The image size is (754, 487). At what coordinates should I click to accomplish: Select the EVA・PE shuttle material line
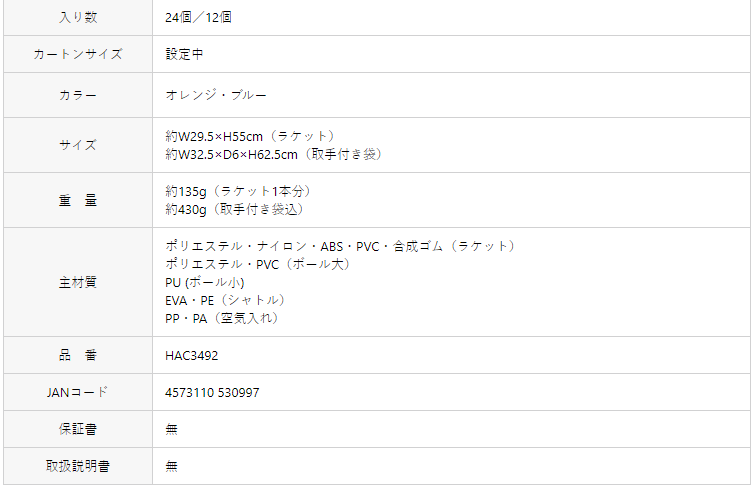pos(226,300)
